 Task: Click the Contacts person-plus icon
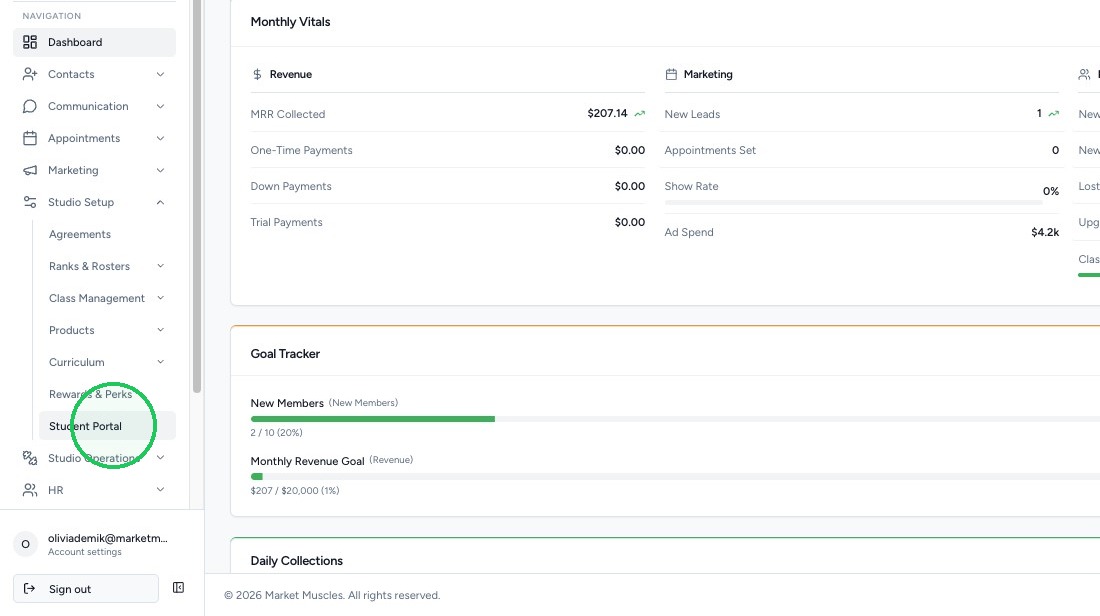[x=29, y=74]
